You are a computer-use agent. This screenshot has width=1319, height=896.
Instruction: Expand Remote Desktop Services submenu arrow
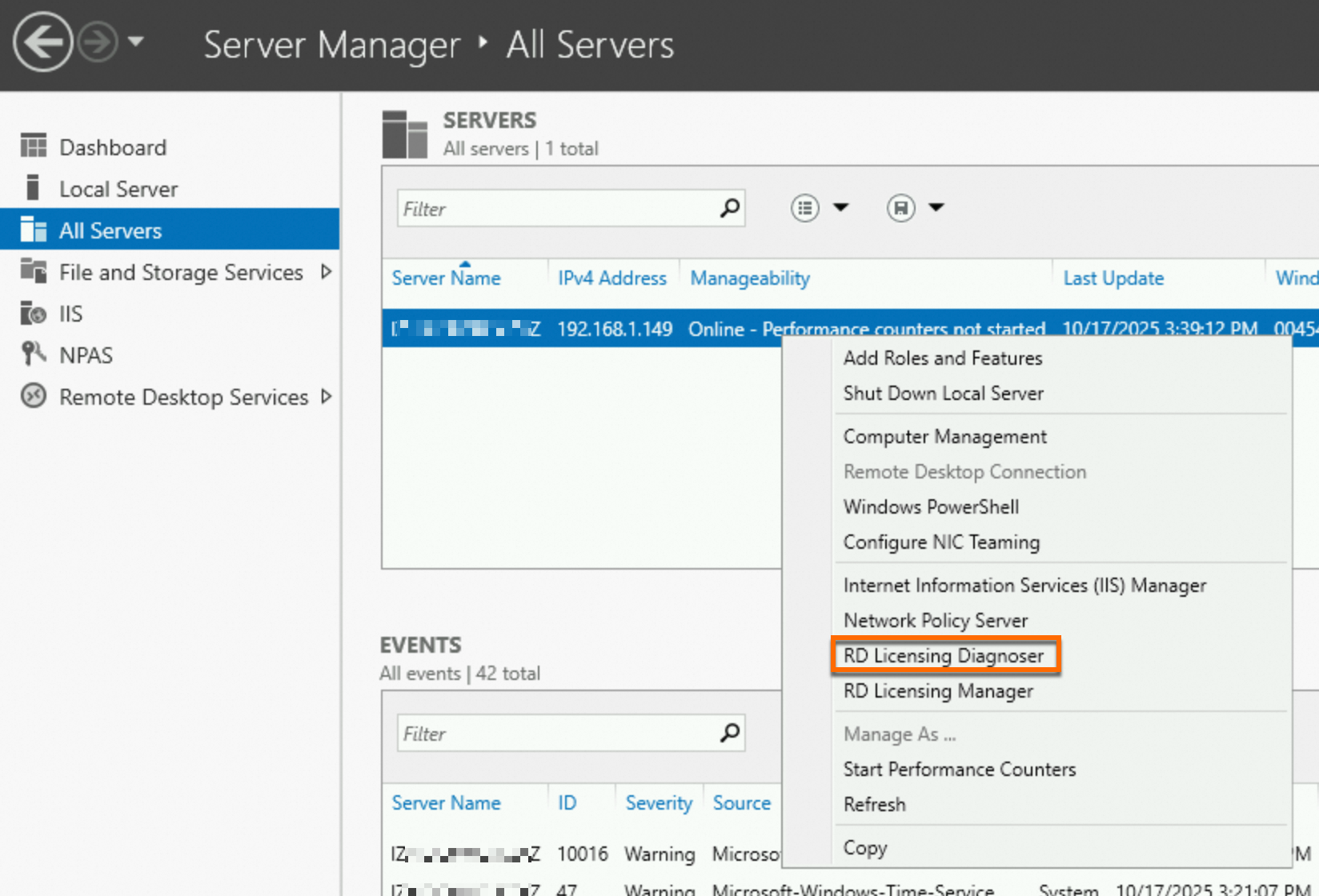pyautogui.click(x=326, y=396)
